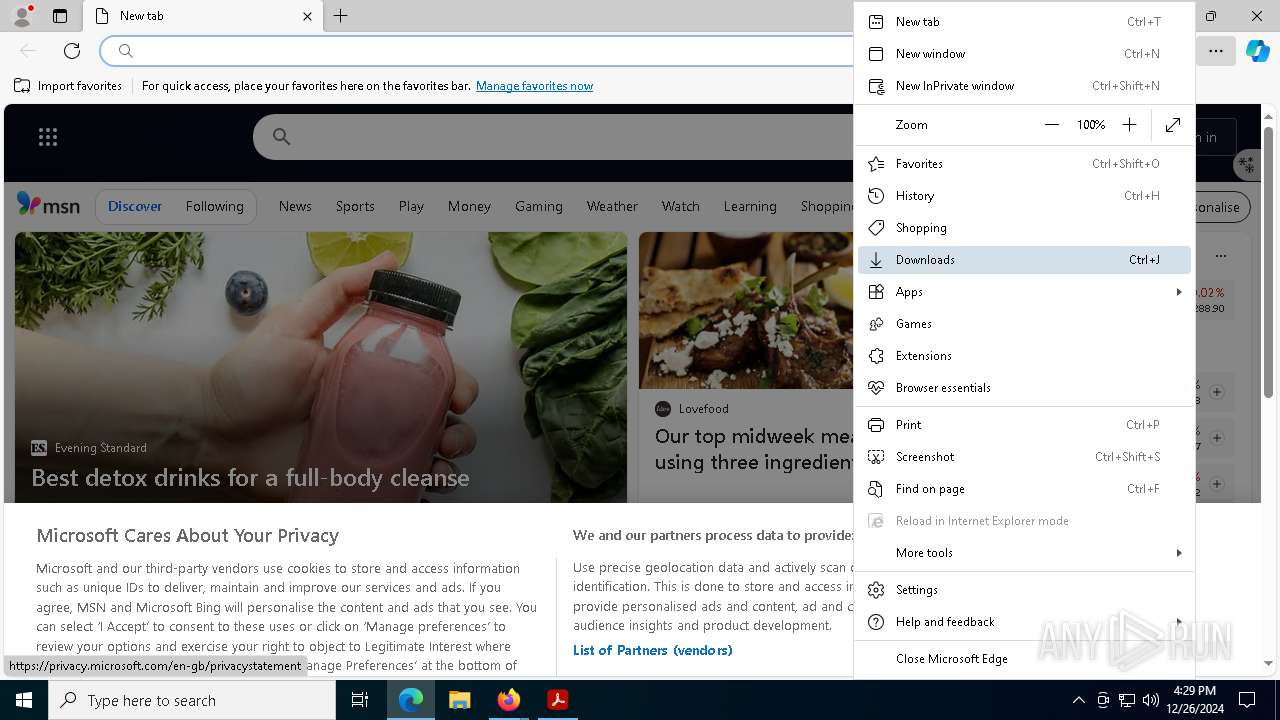
Task: Choose Print from menu
Action: pyautogui.click(x=1024, y=424)
